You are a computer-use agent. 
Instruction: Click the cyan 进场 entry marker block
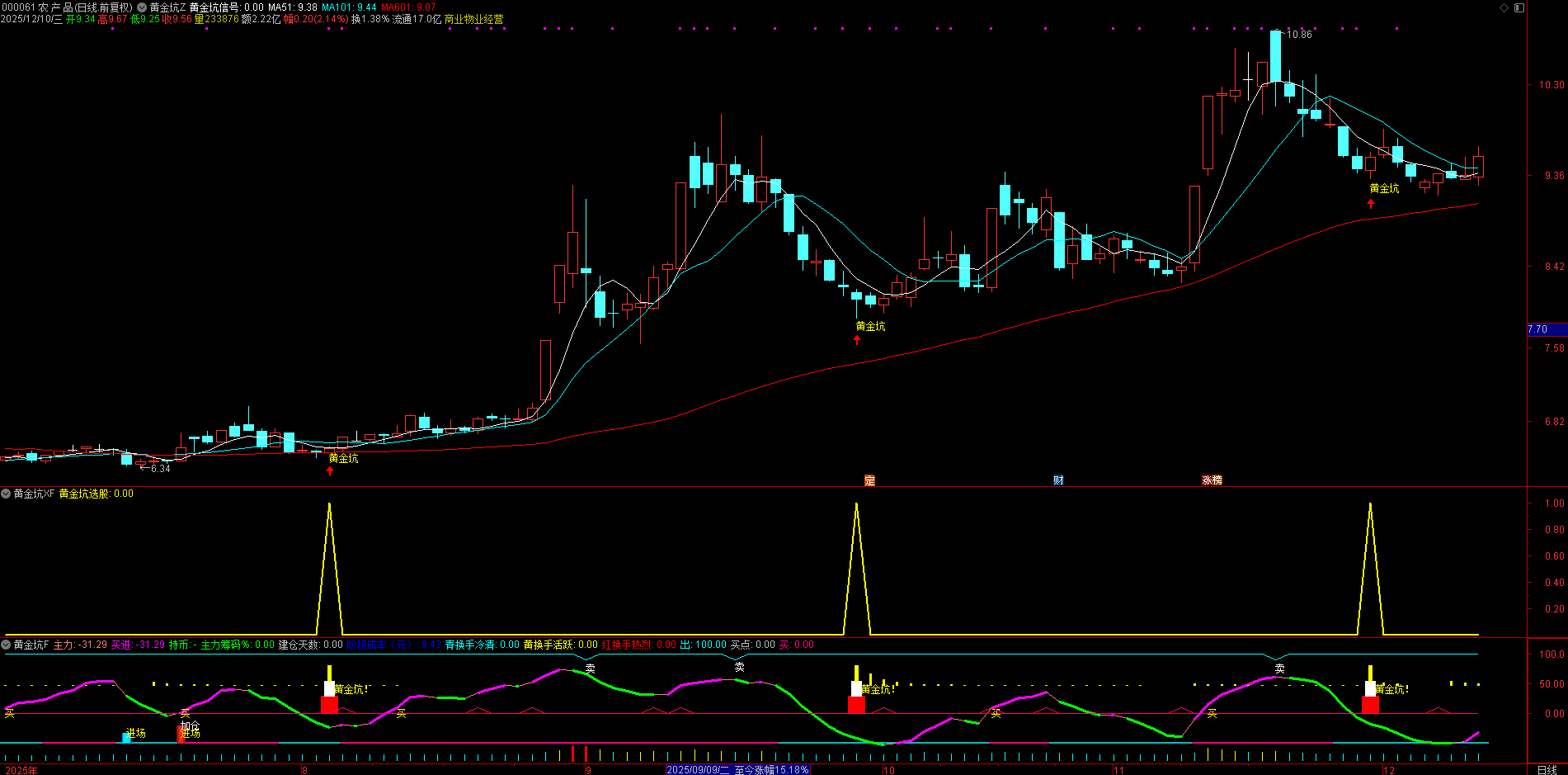point(126,737)
